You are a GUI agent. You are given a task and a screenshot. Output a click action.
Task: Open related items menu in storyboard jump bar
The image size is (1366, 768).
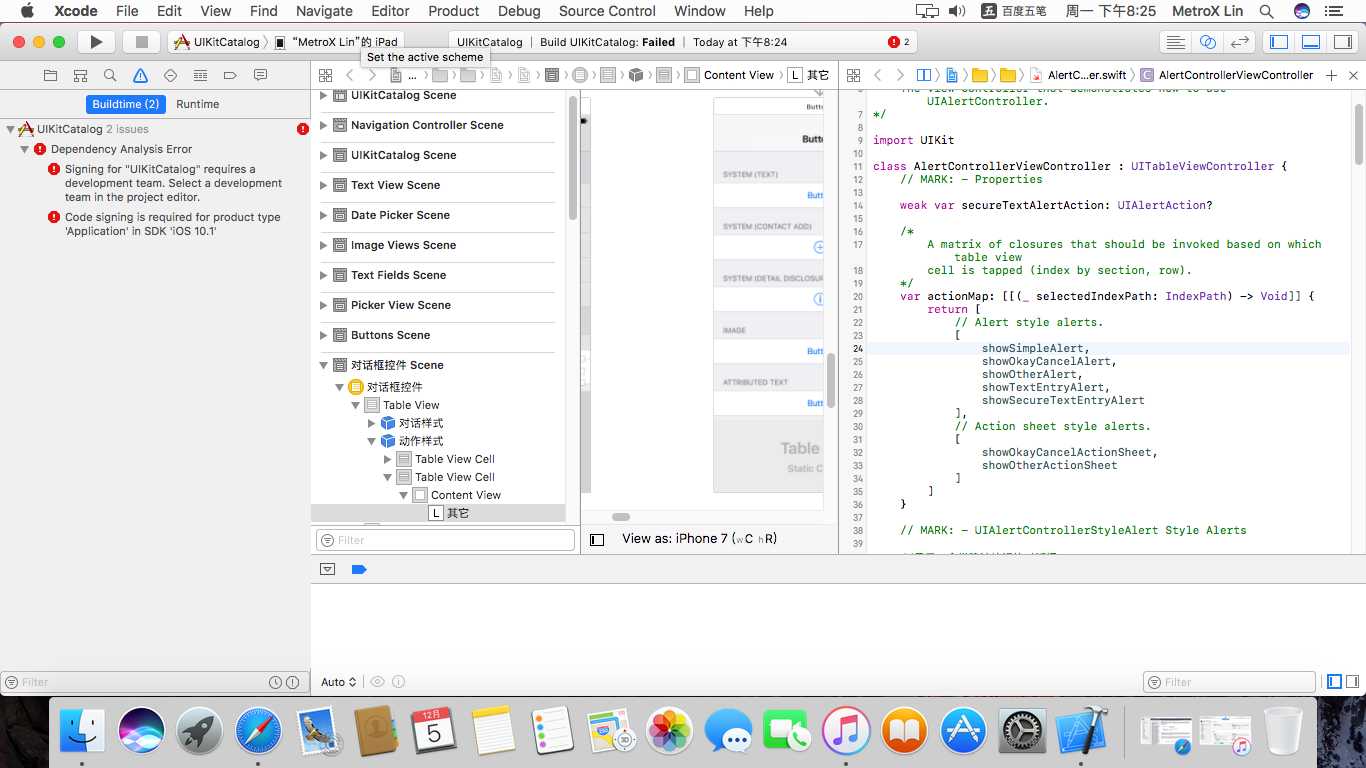click(326, 75)
